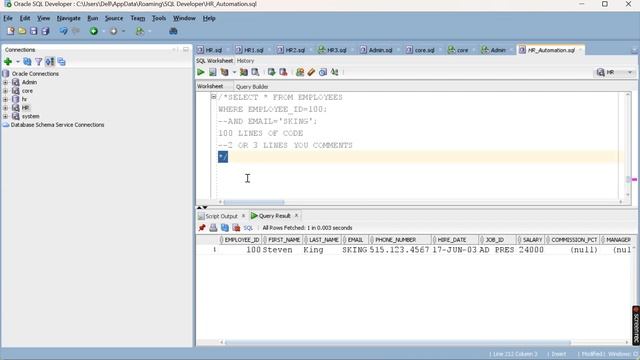The width and height of the screenshot is (640, 360).
Task: Close the Query Result tab
Action: pyautogui.click(x=296, y=216)
